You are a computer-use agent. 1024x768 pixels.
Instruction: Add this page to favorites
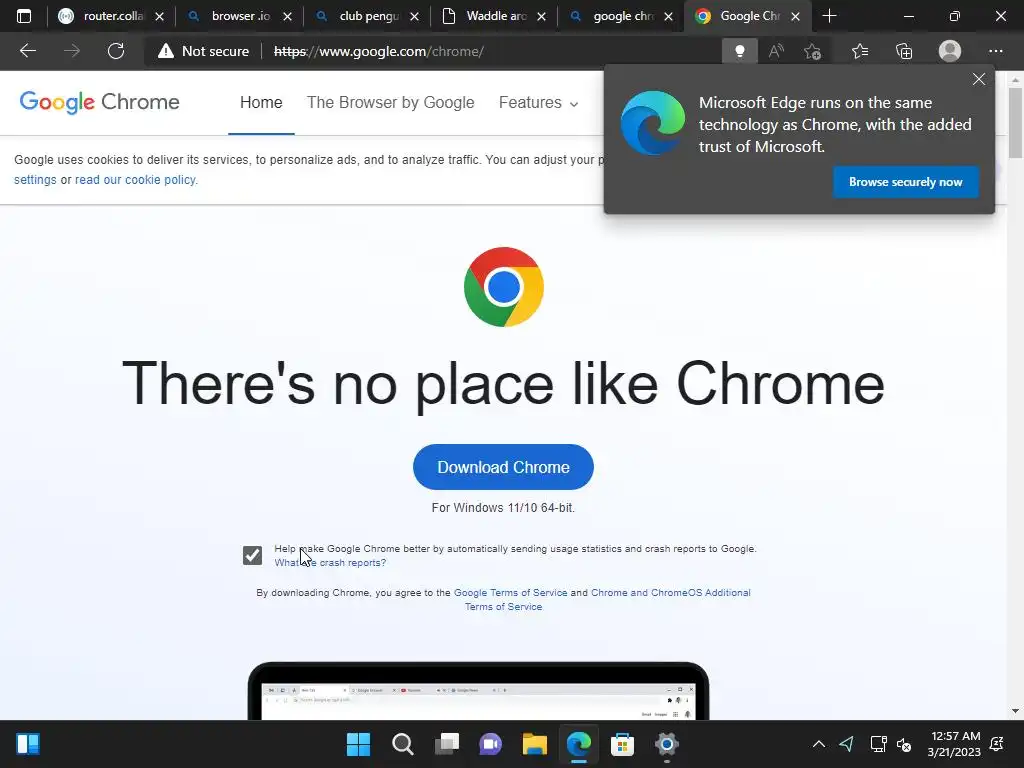pos(812,51)
